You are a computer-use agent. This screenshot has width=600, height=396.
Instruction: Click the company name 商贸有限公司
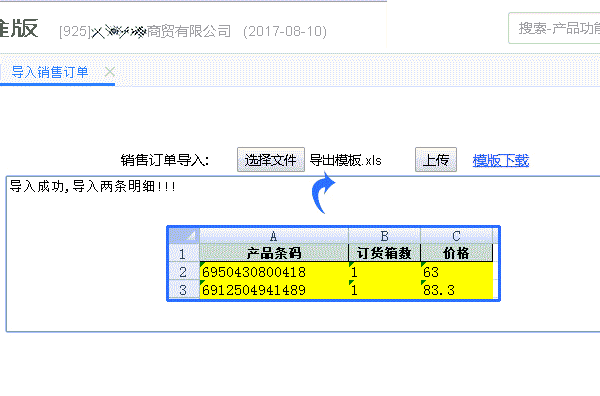[189, 31]
